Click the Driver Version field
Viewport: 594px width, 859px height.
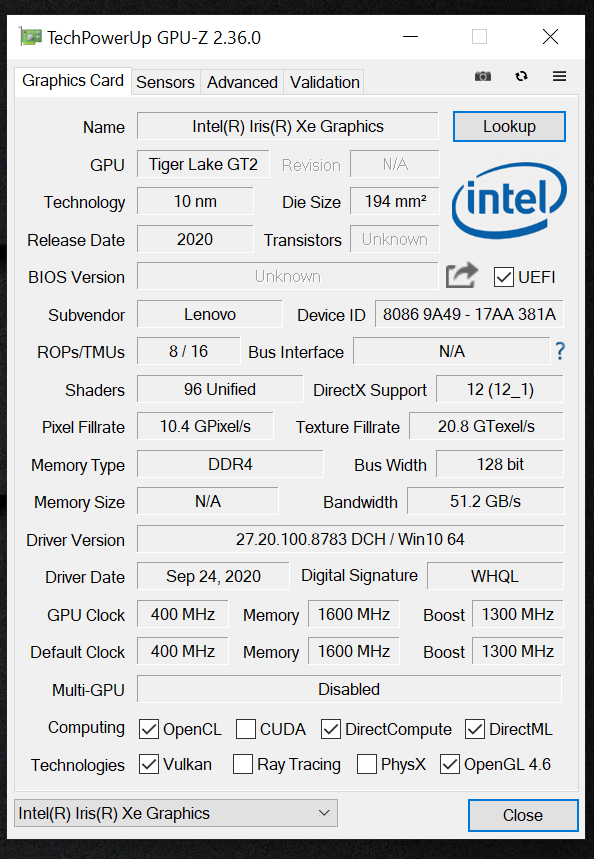coord(350,539)
